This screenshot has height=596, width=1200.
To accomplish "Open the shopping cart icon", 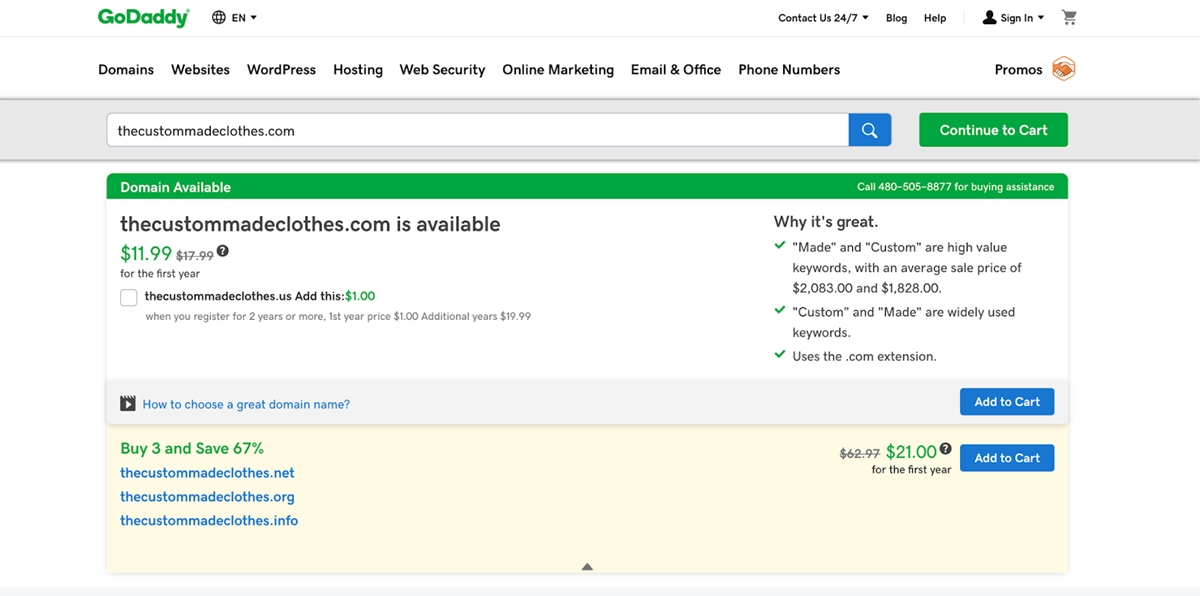I will (x=1069, y=17).
